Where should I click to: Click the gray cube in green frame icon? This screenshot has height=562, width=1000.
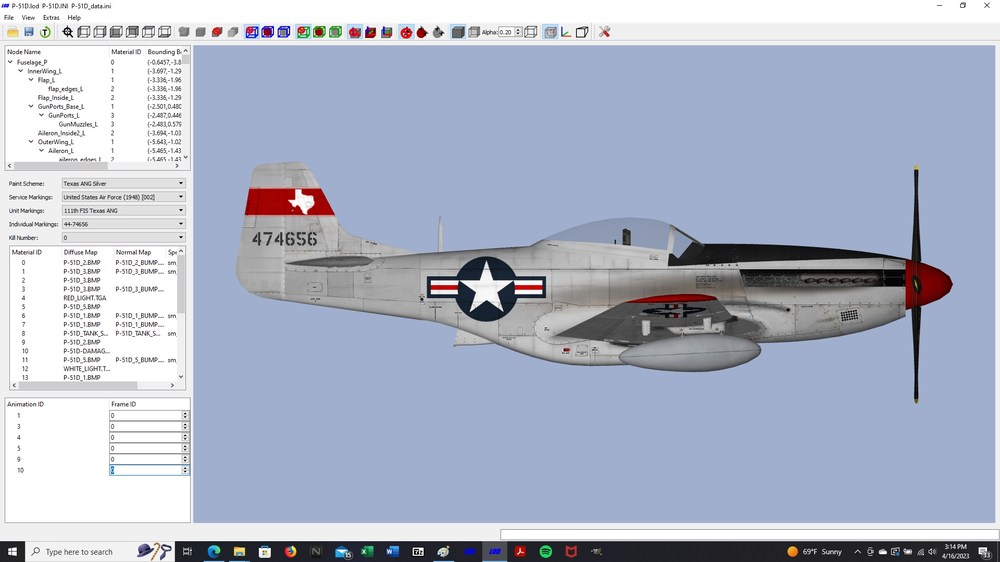[335, 32]
